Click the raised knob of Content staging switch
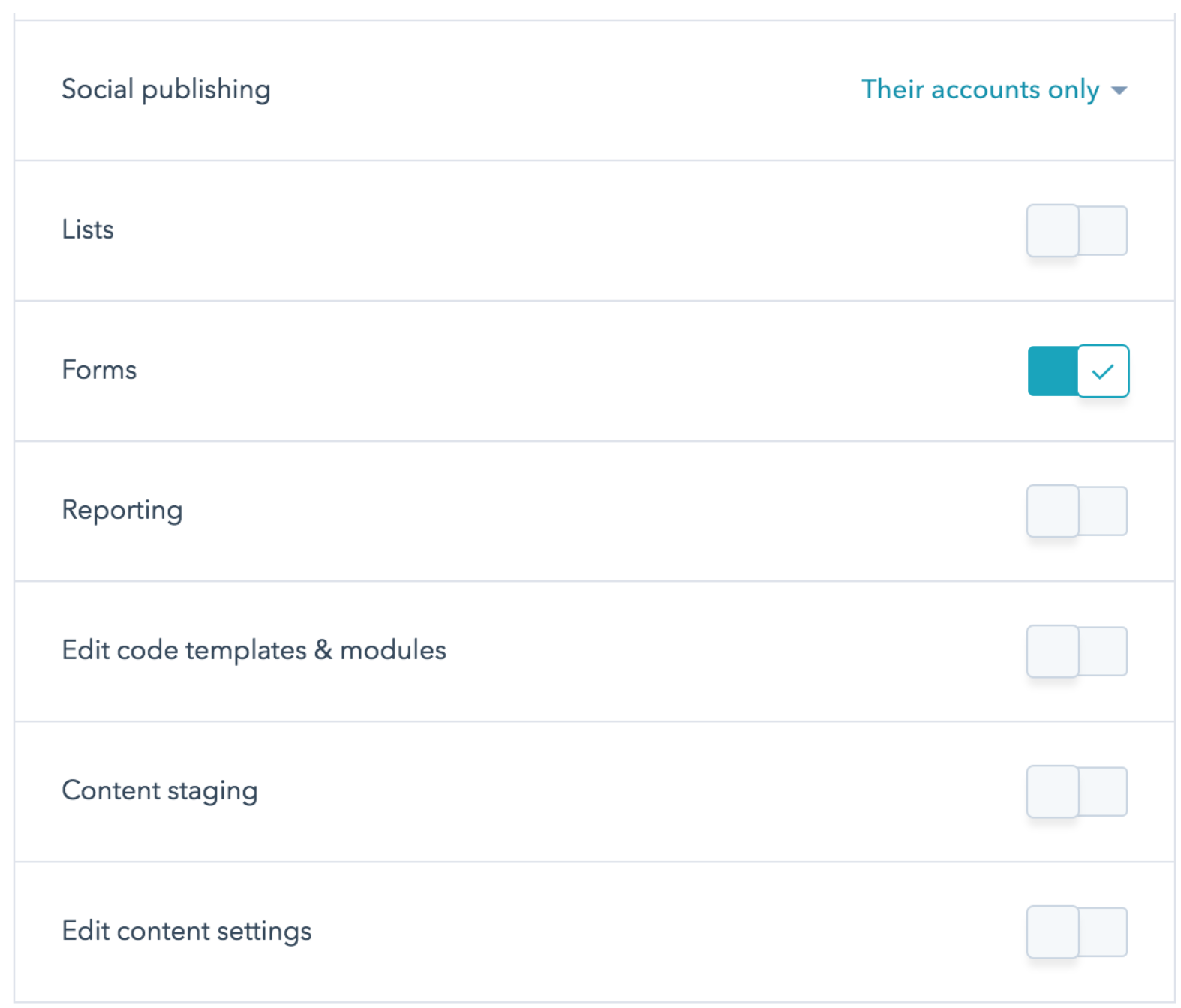The width and height of the screenshot is (1181, 1008). point(1053,791)
